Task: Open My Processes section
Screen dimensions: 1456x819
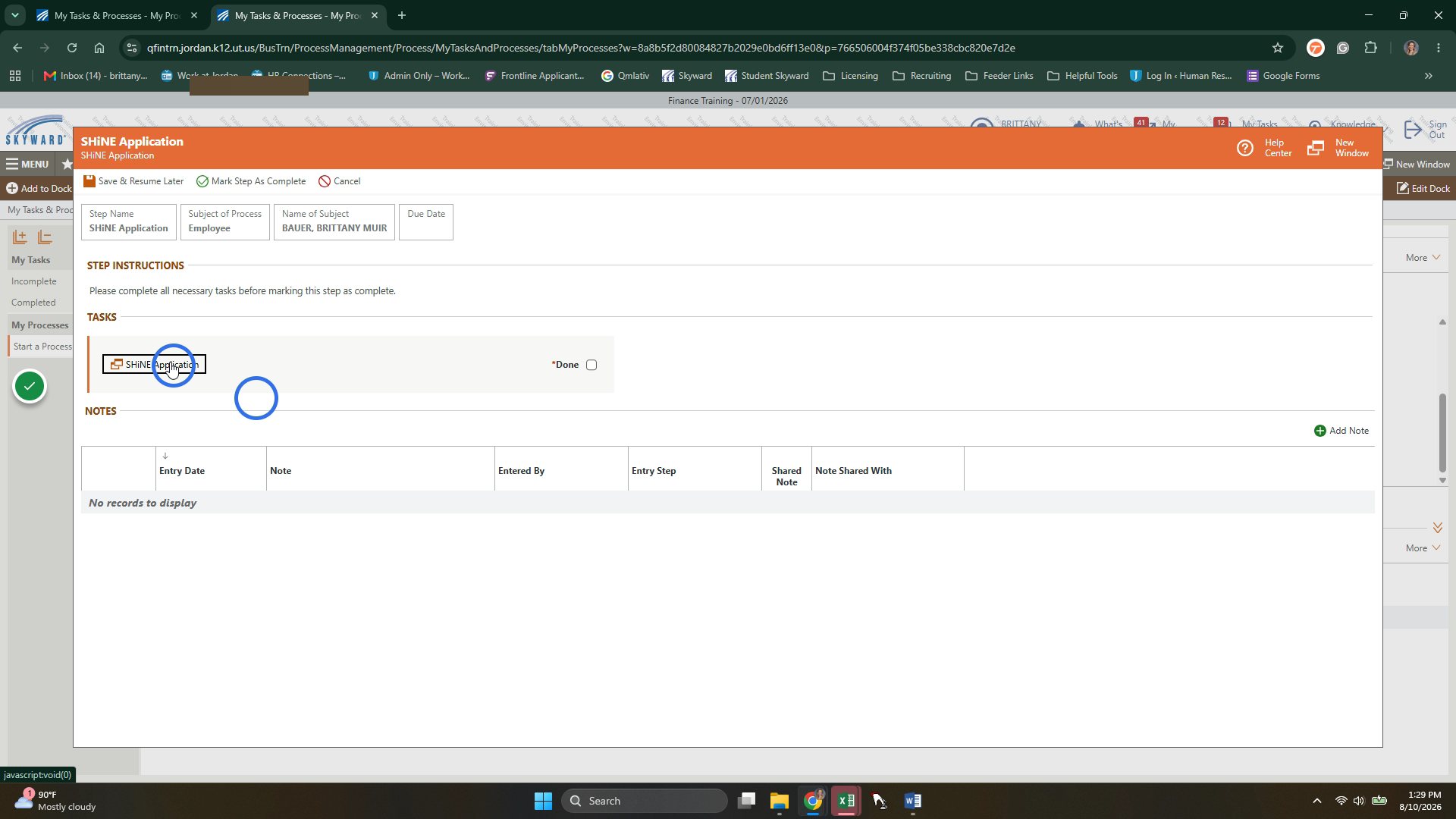Action: tap(40, 325)
